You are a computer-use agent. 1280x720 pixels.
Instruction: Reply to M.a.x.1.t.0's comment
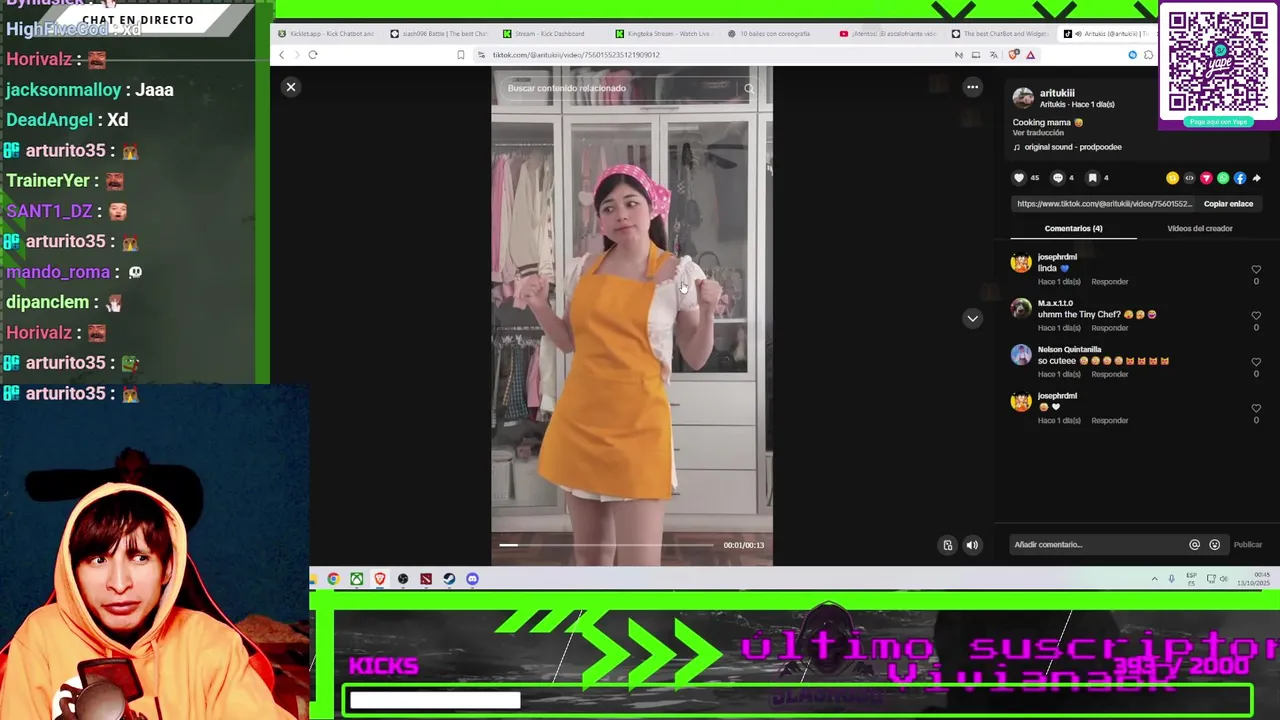(1110, 328)
